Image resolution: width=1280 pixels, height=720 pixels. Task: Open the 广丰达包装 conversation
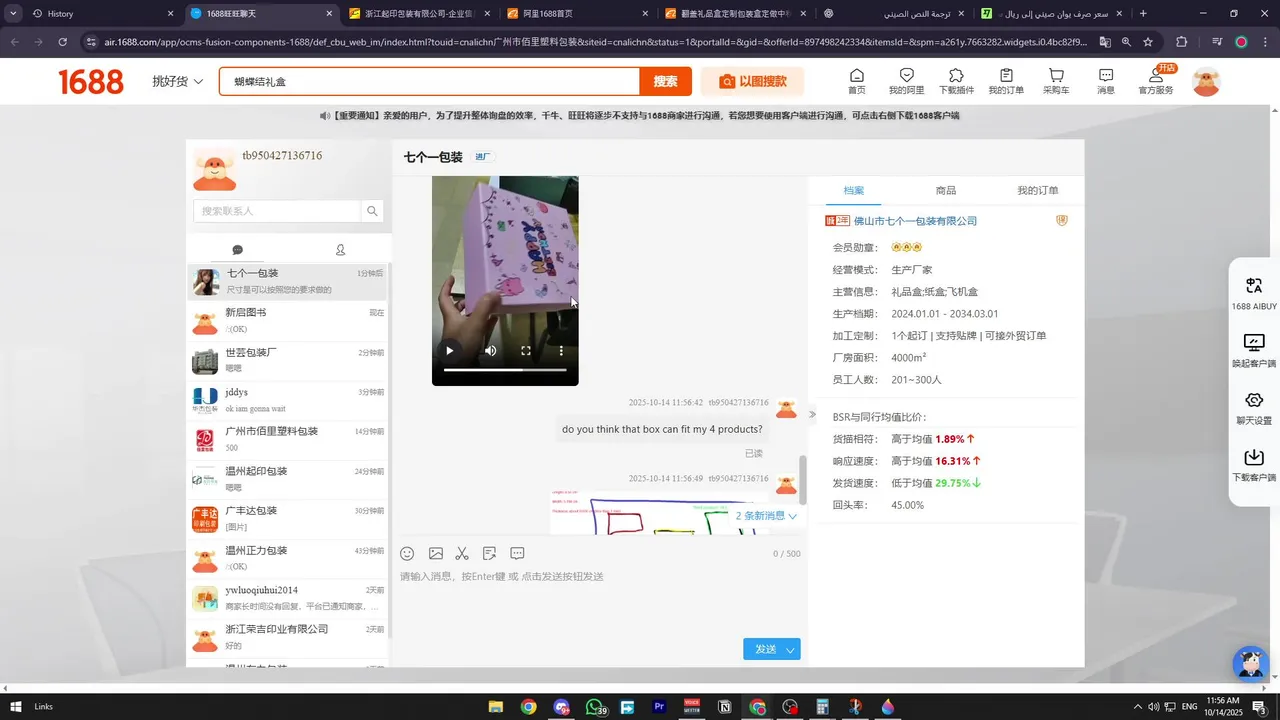point(288,519)
